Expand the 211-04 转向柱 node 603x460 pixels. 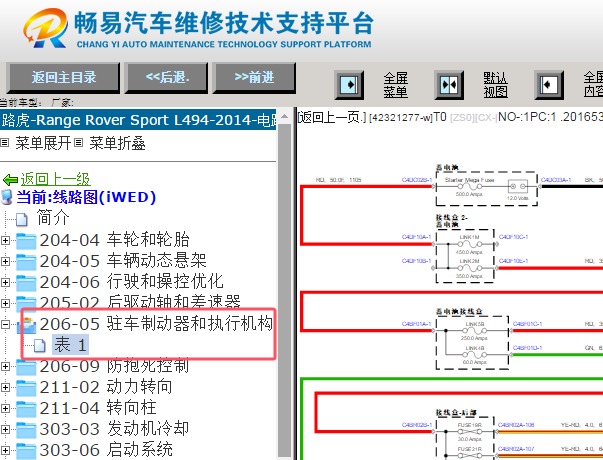pos(5,408)
